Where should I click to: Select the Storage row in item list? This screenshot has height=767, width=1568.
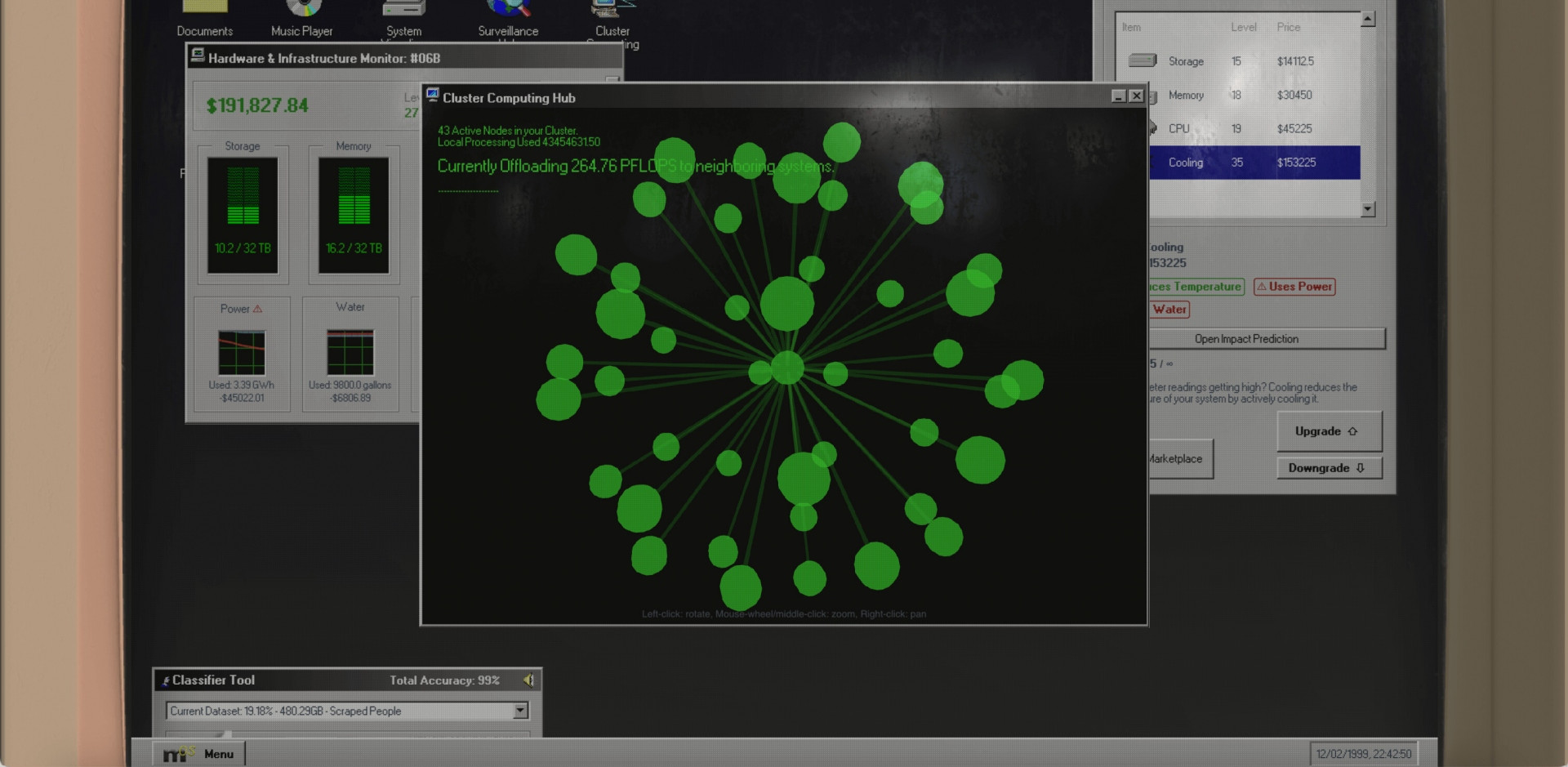tap(1241, 61)
